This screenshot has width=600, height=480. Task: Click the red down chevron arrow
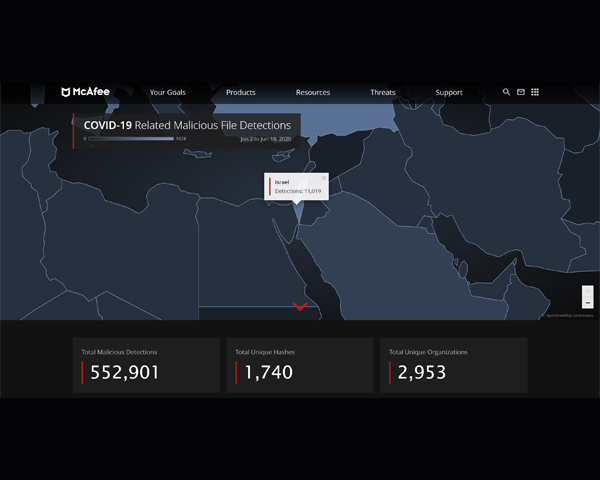pyautogui.click(x=299, y=306)
